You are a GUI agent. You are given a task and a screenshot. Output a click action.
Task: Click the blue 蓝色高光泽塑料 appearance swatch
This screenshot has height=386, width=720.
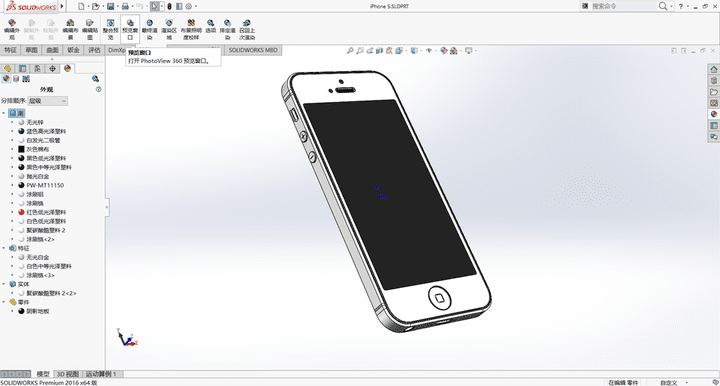(21, 131)
